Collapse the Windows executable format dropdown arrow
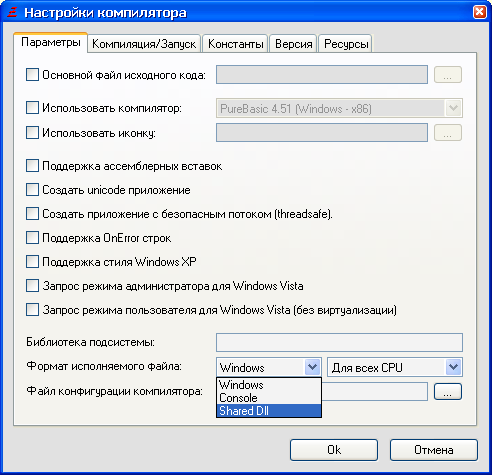Image resolution: width=492 pixels, height=475 pixels. (312, 367)
